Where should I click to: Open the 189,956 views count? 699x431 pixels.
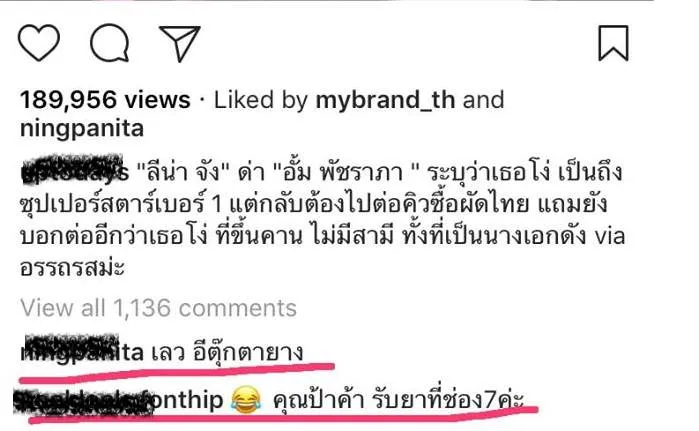[x=105, y=100]
